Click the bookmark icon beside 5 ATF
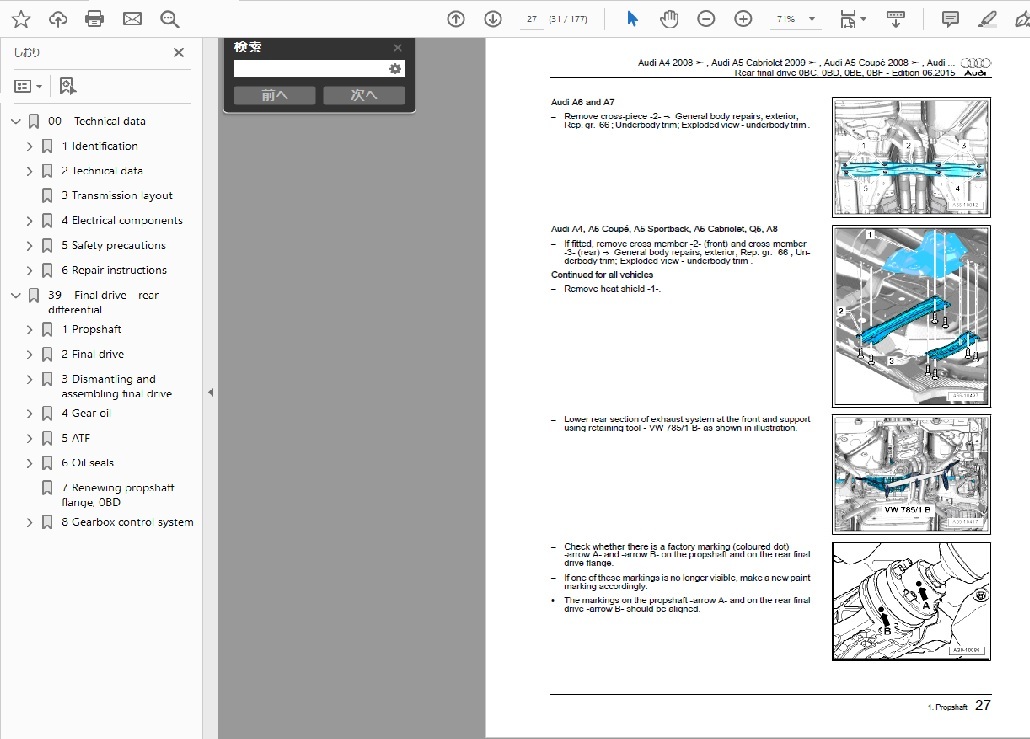Viewport: 1030px width, 739px height. [47, 439]
